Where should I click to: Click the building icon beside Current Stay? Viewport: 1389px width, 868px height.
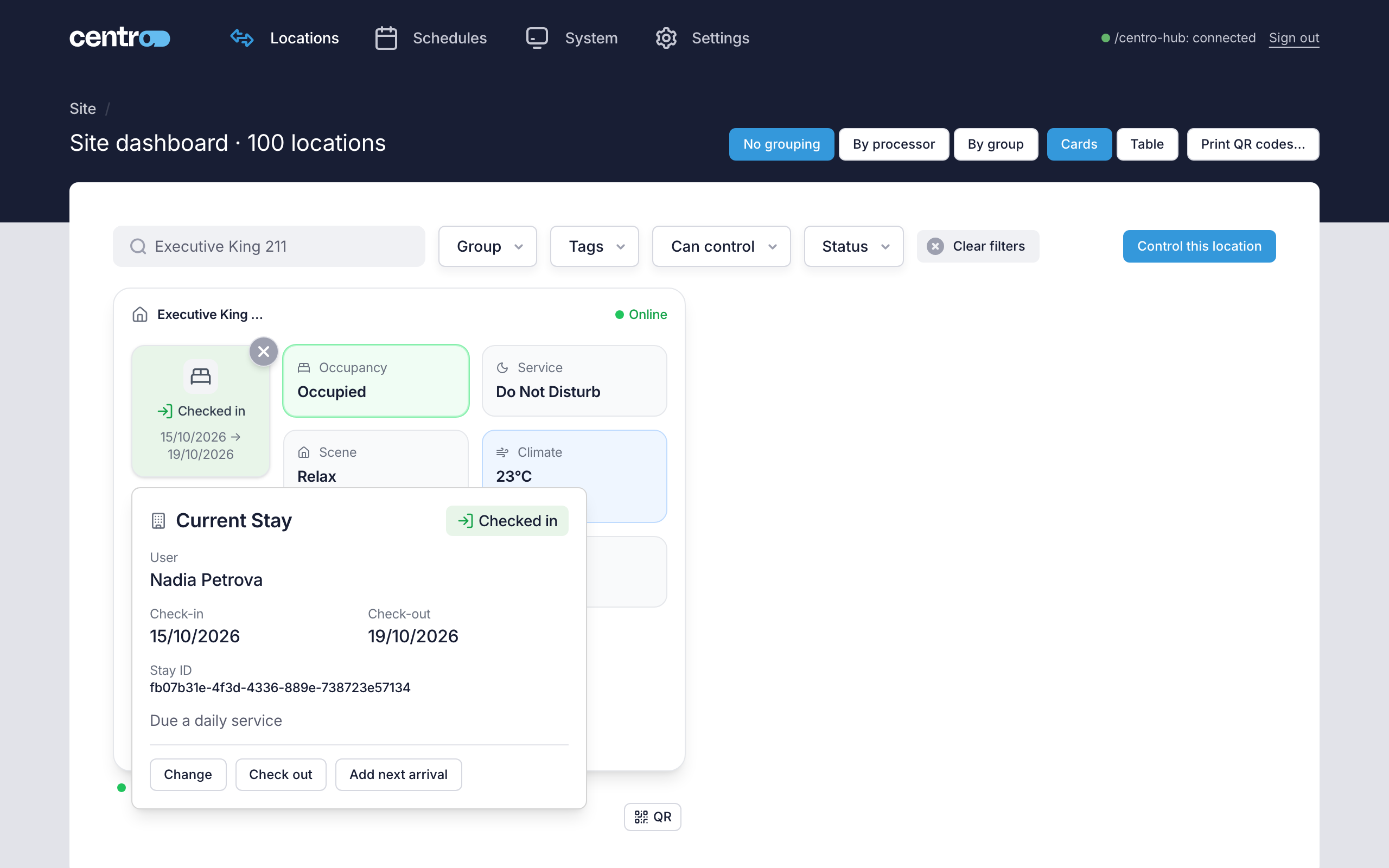pyautogui.click(x=158, y=521)
